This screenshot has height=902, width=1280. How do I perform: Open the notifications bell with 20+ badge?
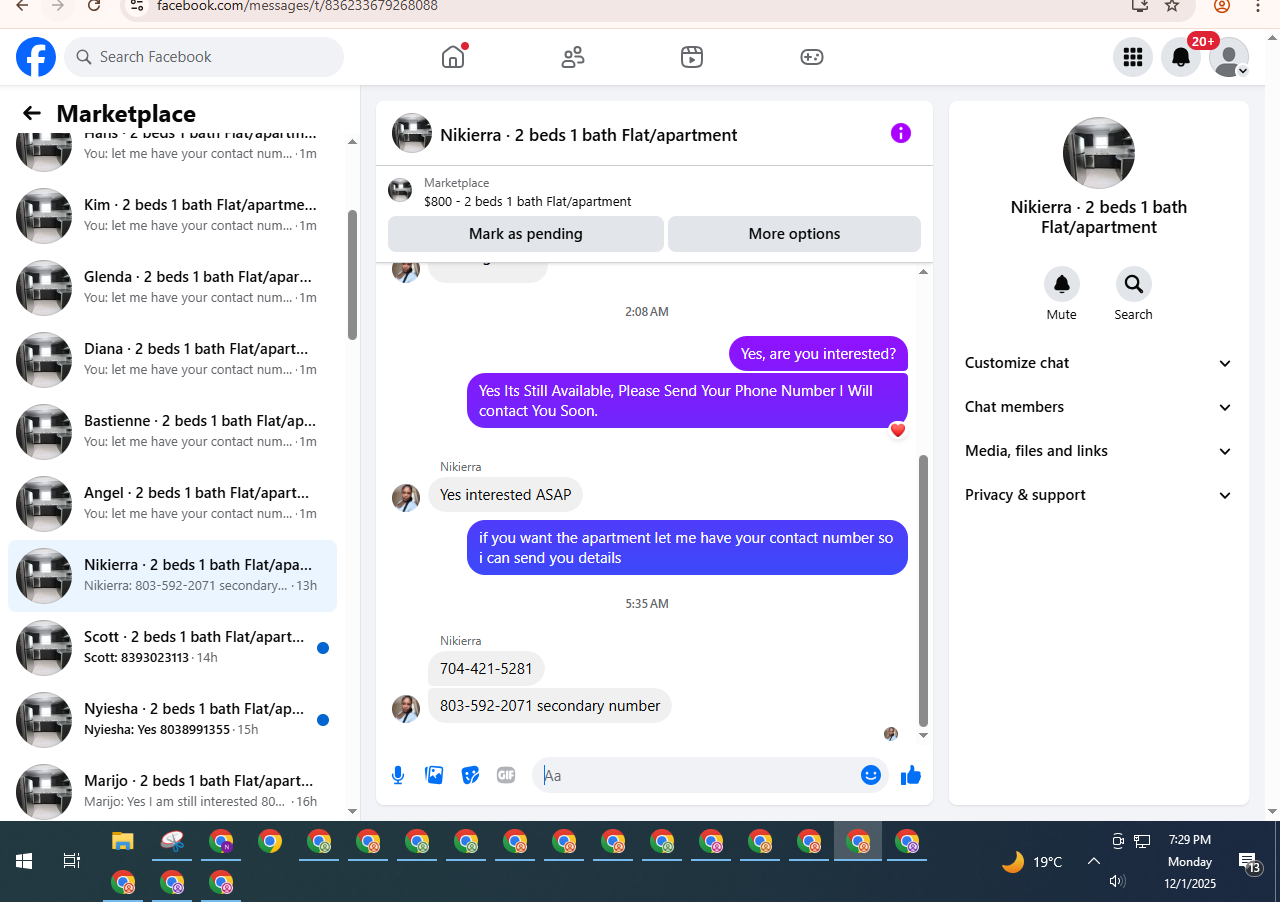coord(1181,57)
